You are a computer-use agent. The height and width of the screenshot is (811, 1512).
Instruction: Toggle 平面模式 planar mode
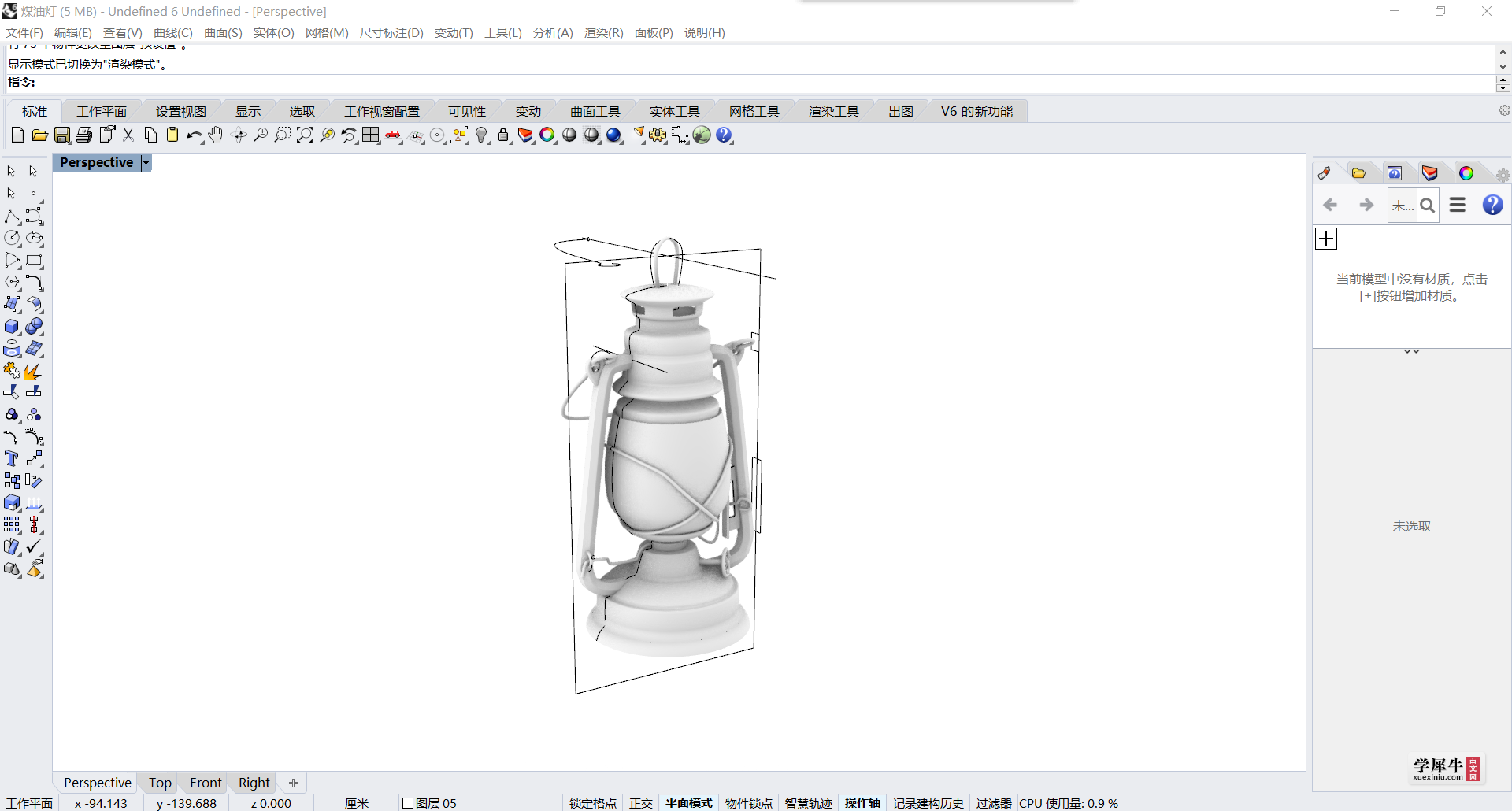tap(689, 803)
